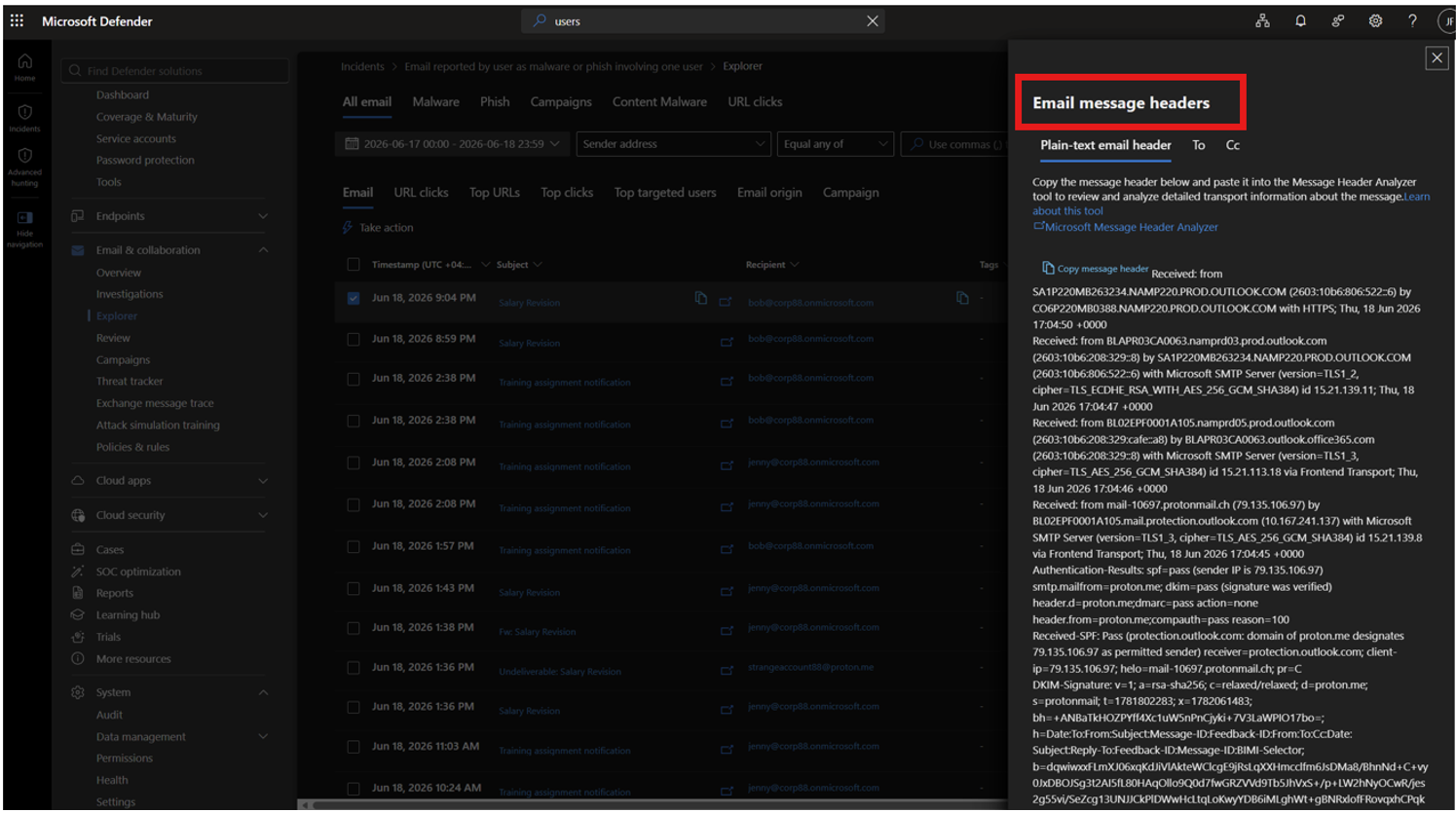
Task: Click the Use commas filter input
Action: [953, 143]
